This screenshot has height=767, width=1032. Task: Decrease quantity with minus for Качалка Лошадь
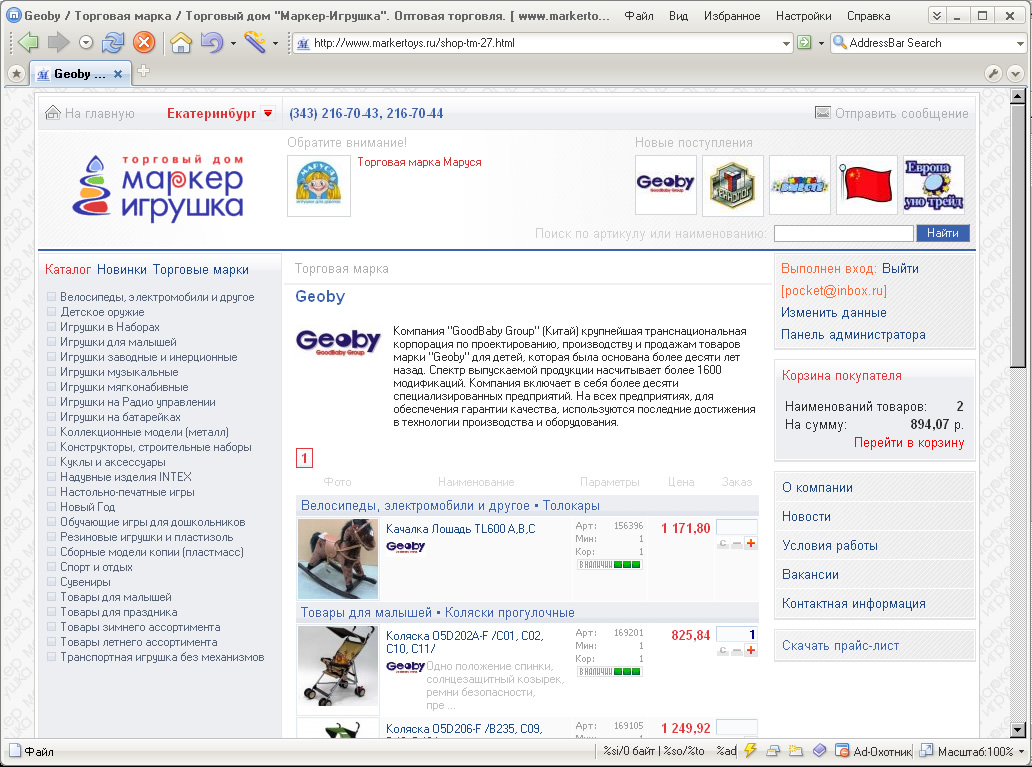[x=737, y=543]
